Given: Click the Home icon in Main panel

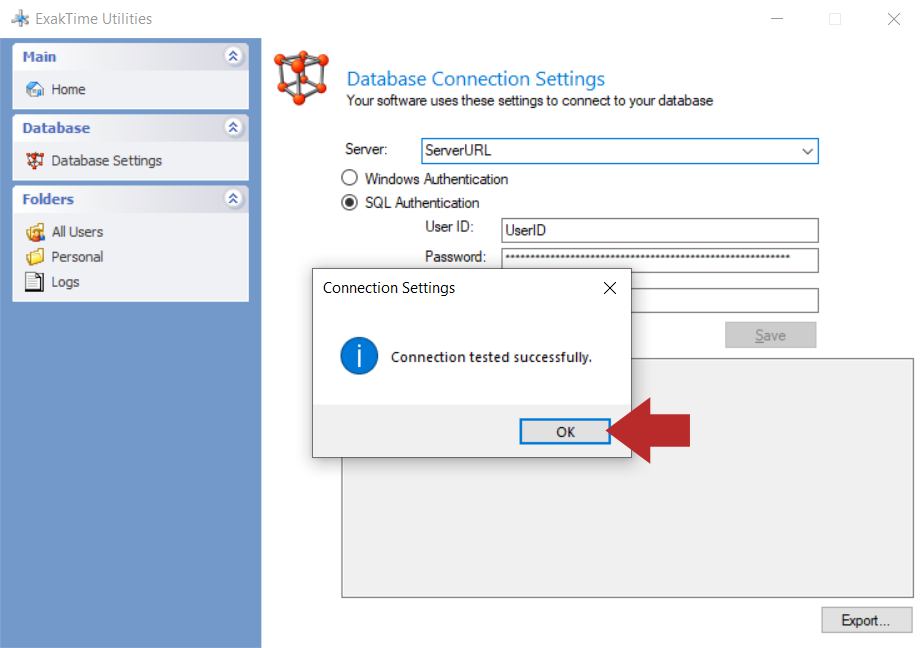Looking at the screenshot, I should pos(35,90).
